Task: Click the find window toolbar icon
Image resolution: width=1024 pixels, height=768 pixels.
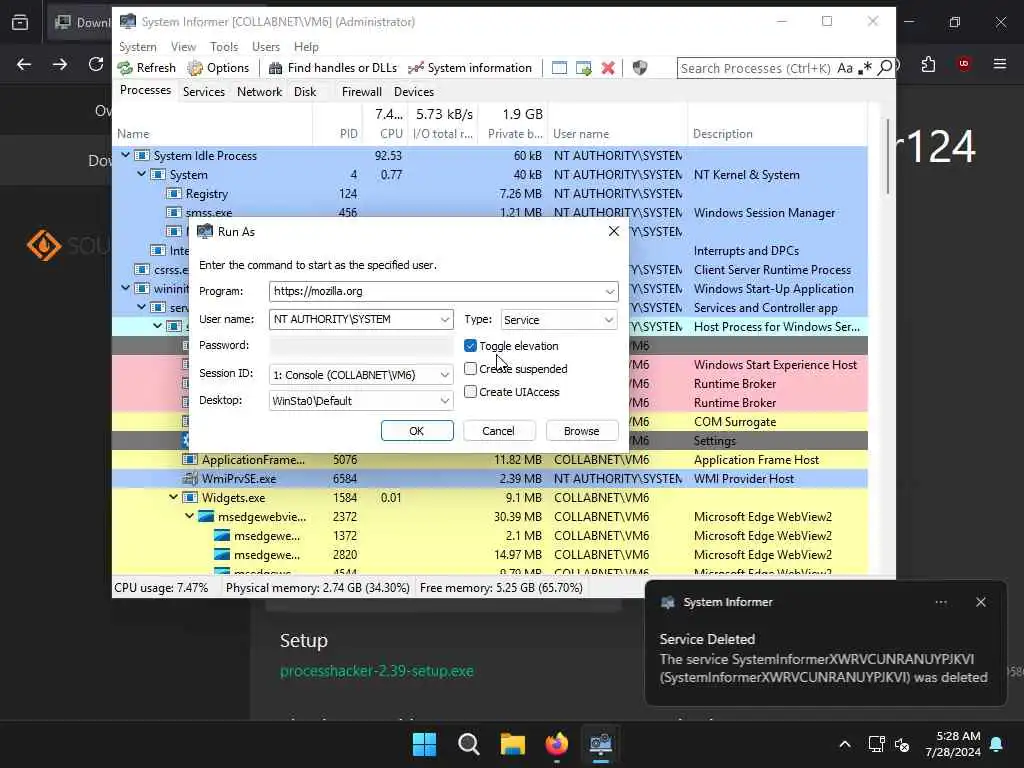Action: (x=559, y=68)
